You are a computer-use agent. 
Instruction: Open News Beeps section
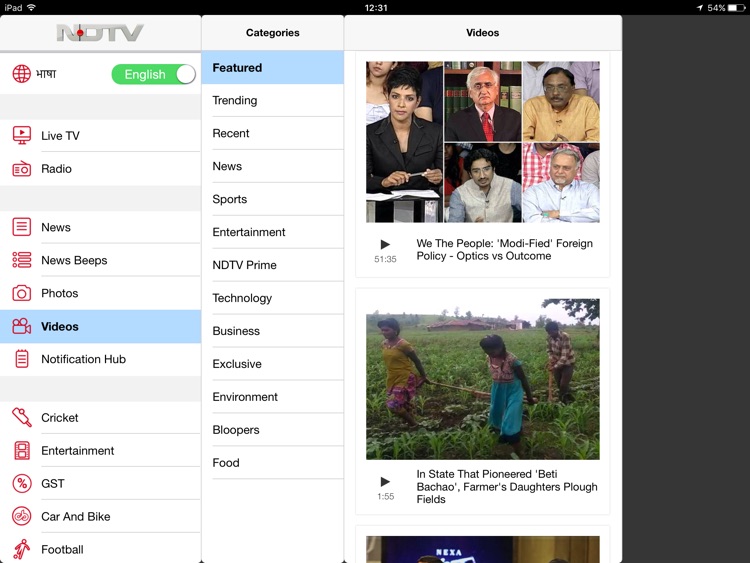(100, 260)
